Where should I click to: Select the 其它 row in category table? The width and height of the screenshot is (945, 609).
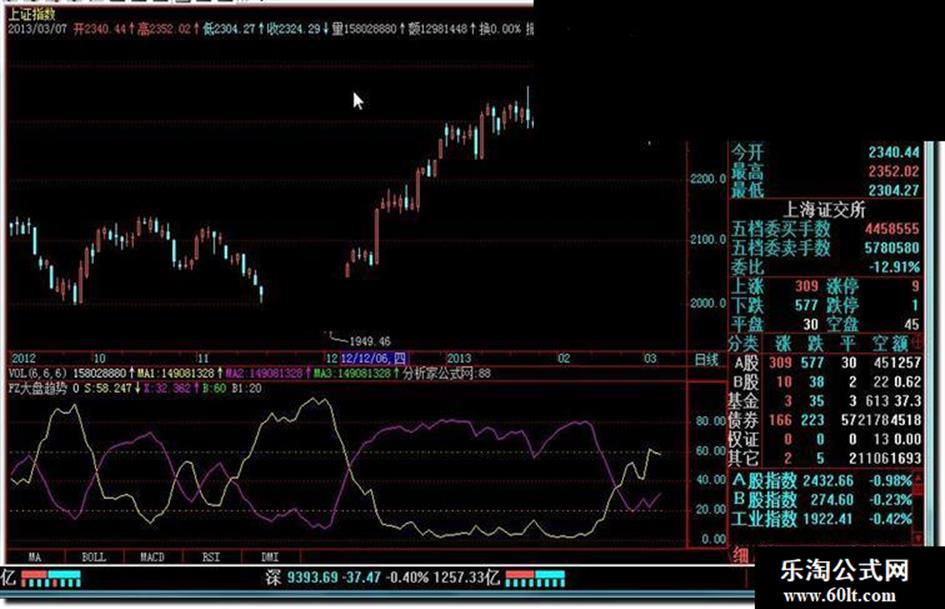pyautogui.click(x=826, y=458)
